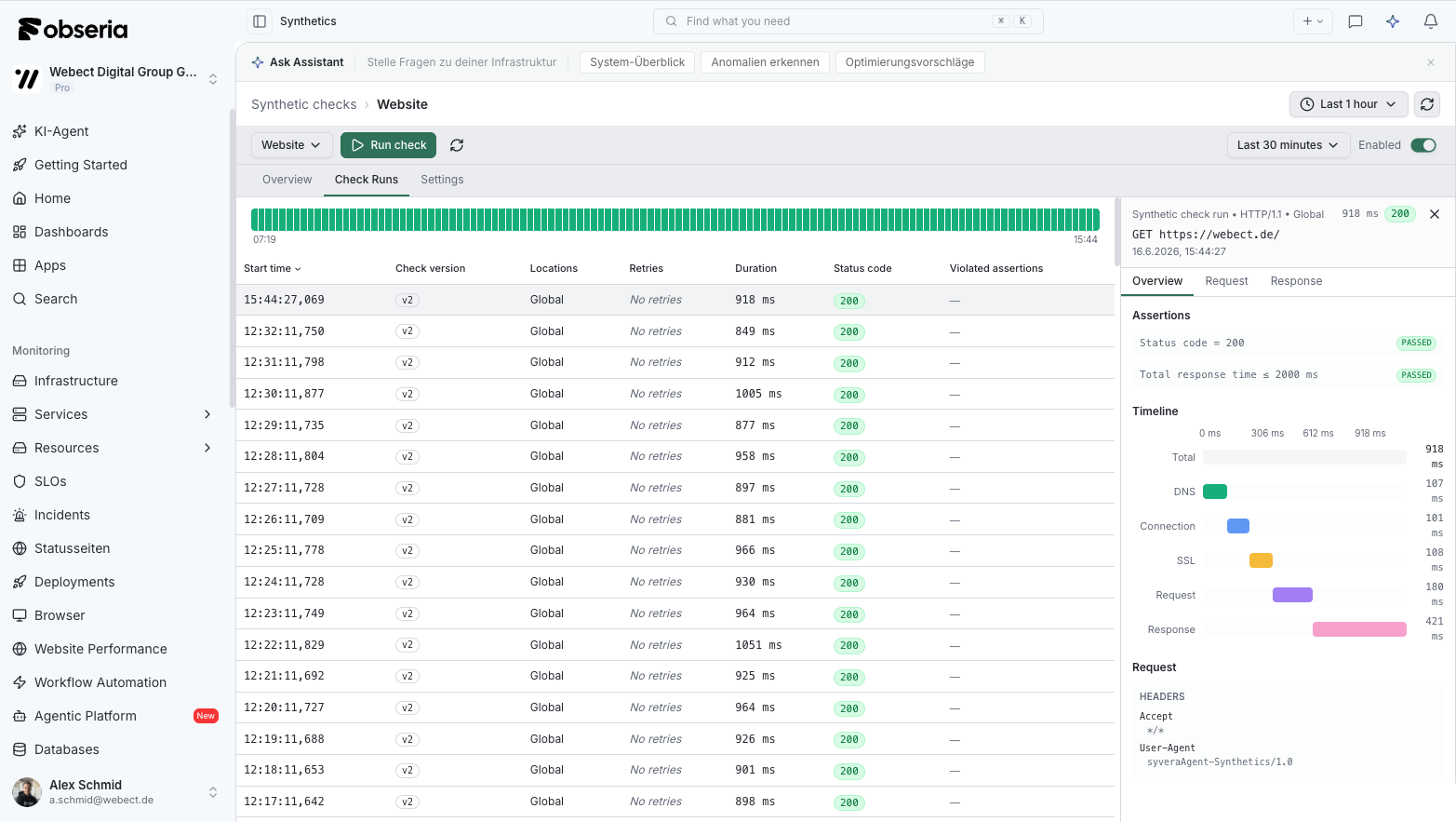Switch to the Response tab in the detail panel

(1296, 281)
